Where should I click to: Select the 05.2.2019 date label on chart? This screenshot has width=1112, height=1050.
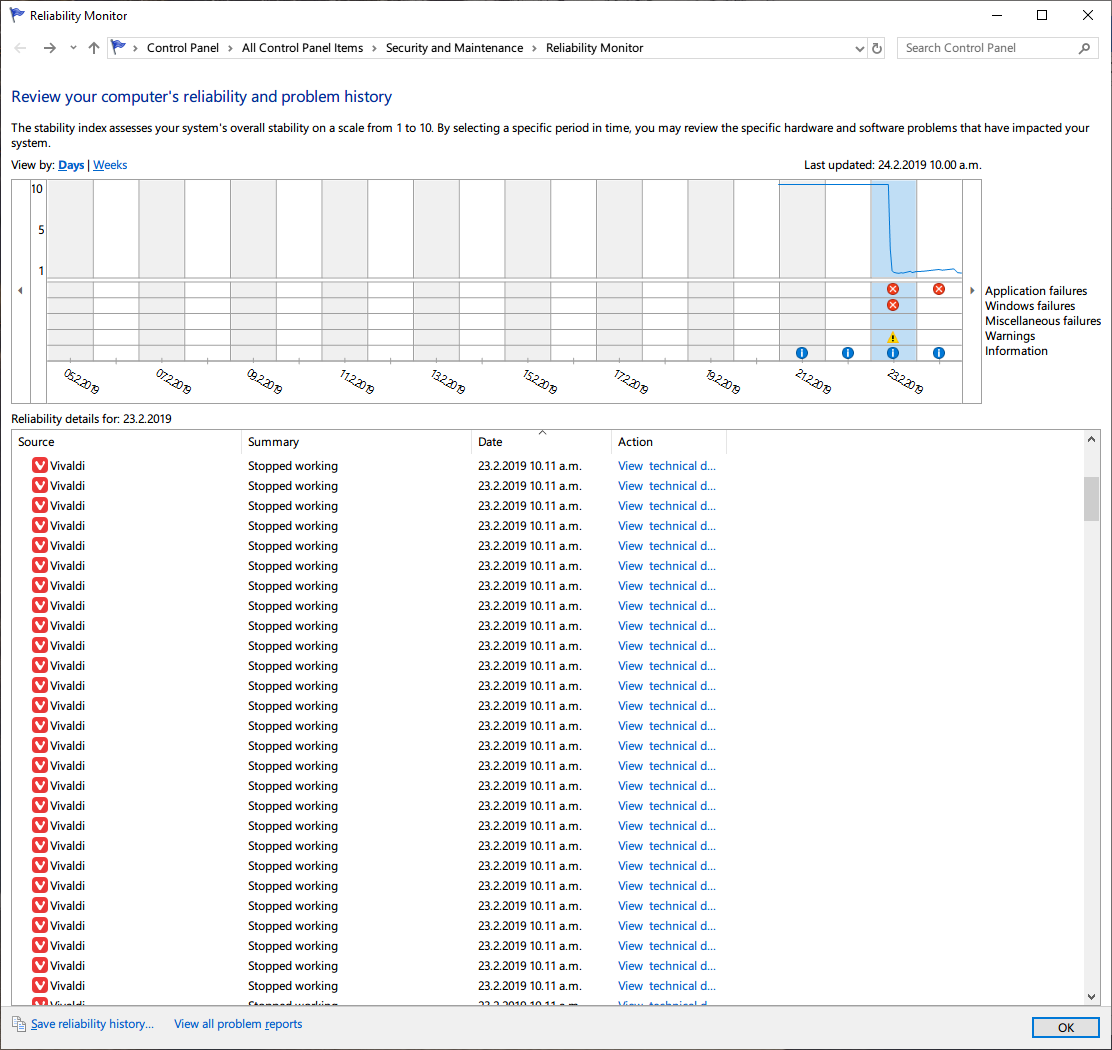[x=81, y=381]
